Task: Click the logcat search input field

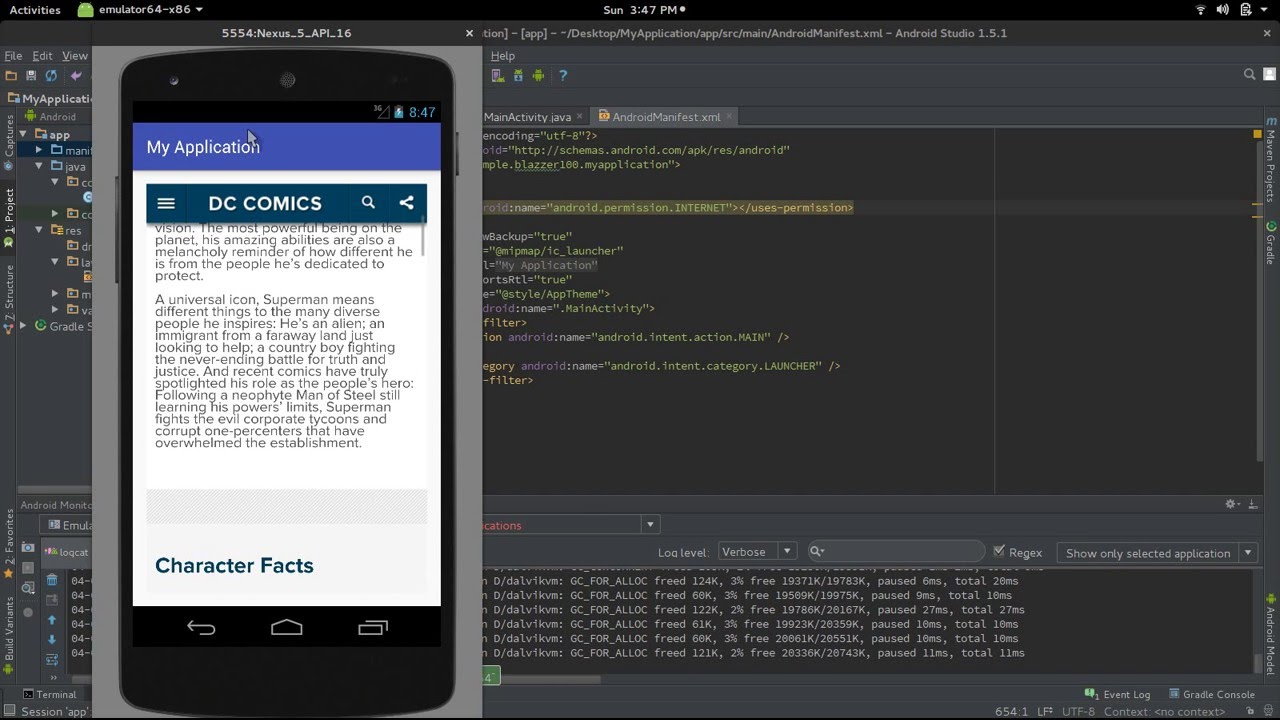Action: [x=896, y=552]
